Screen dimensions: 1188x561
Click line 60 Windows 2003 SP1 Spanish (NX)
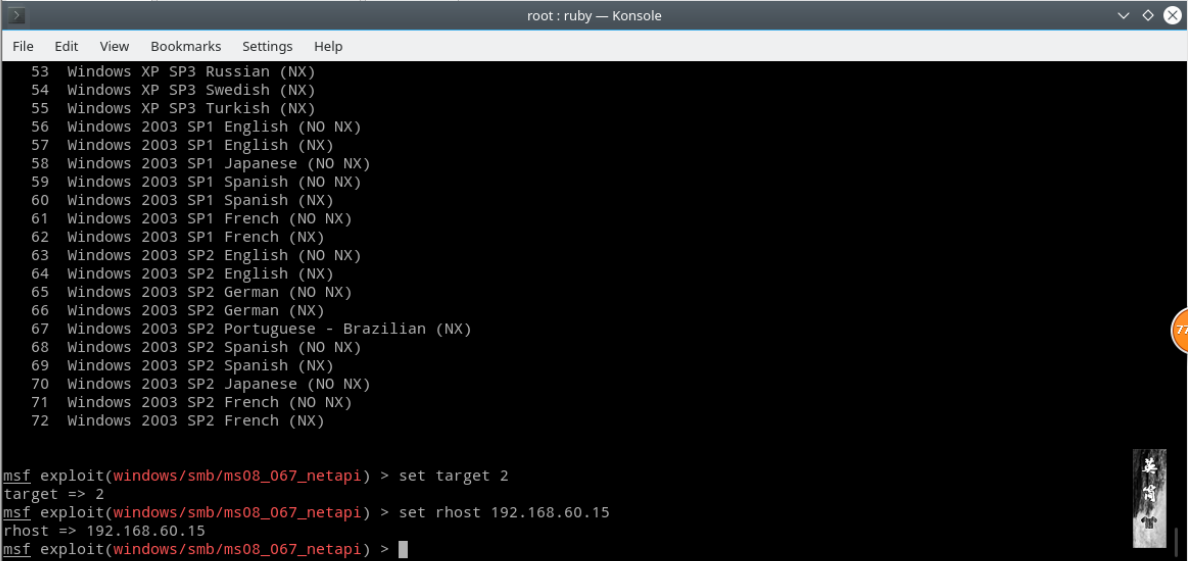[182, 200]
